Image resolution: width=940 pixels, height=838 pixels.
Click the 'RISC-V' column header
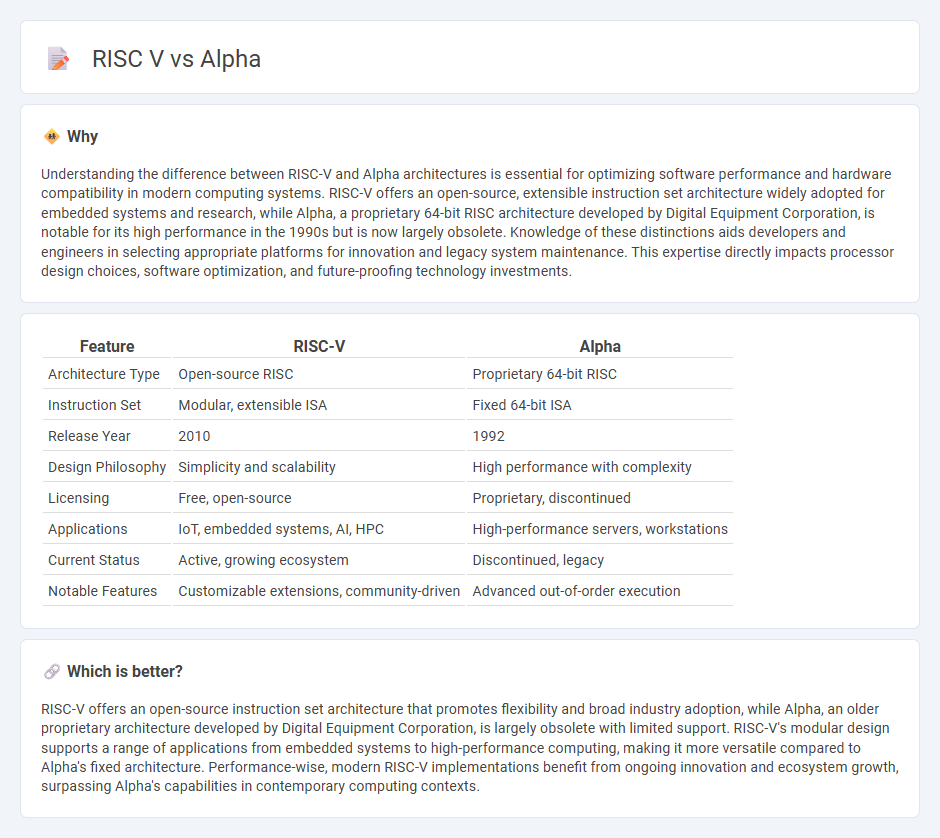(319, 346)
